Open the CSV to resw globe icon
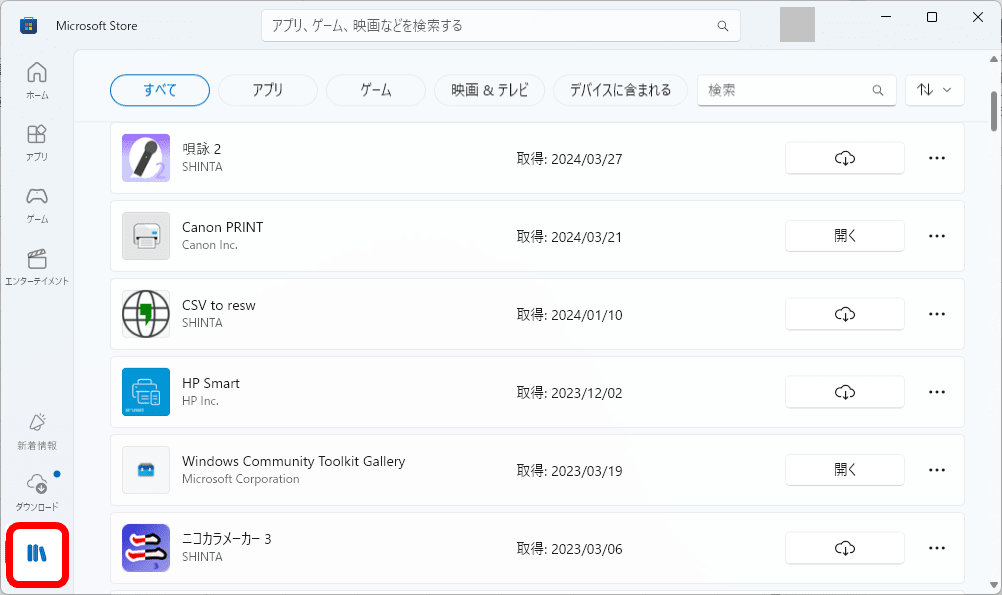1002x595 pixels. 146,314
